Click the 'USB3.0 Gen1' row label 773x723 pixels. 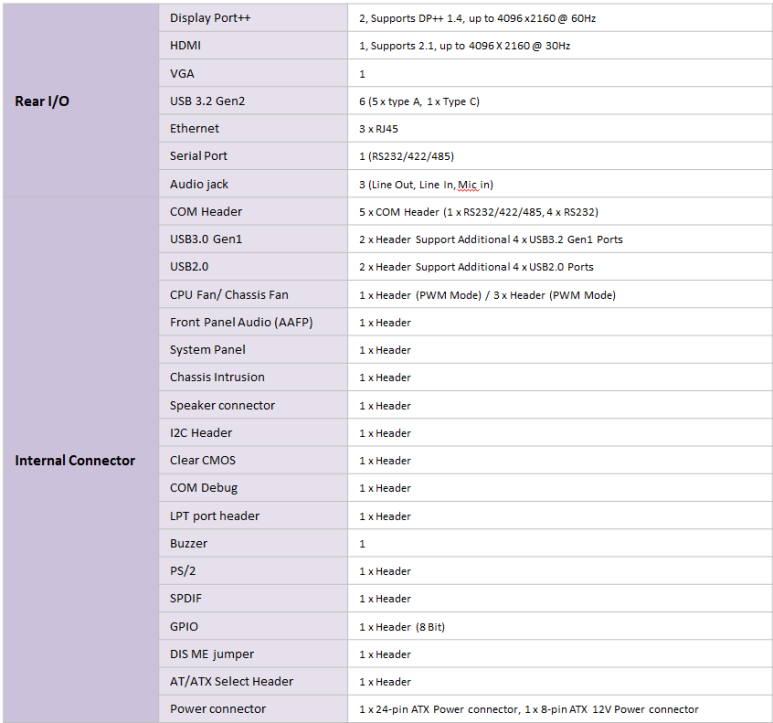(206, 239)
